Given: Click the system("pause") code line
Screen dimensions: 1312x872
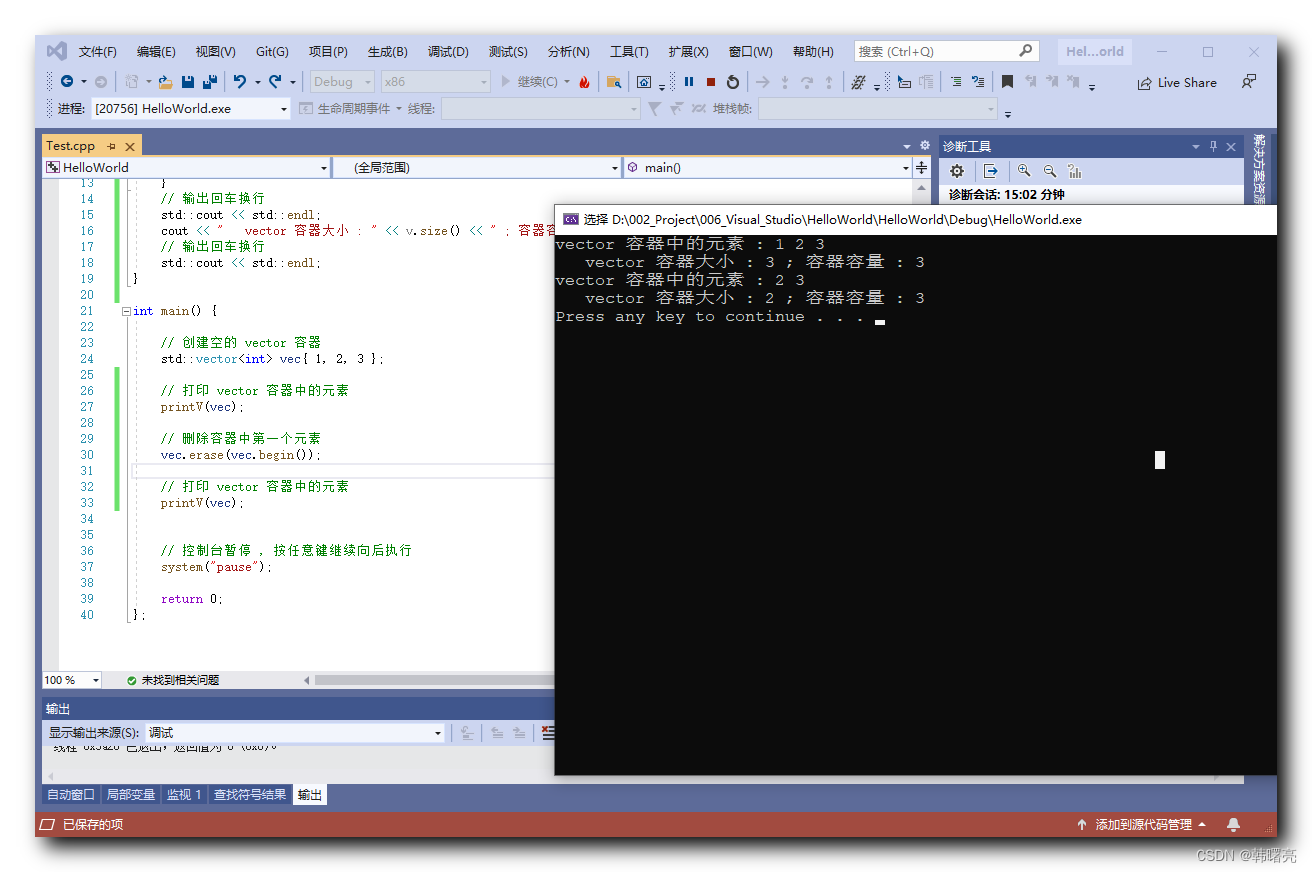Looking at the screenshot, I should (x=216, y=567).
